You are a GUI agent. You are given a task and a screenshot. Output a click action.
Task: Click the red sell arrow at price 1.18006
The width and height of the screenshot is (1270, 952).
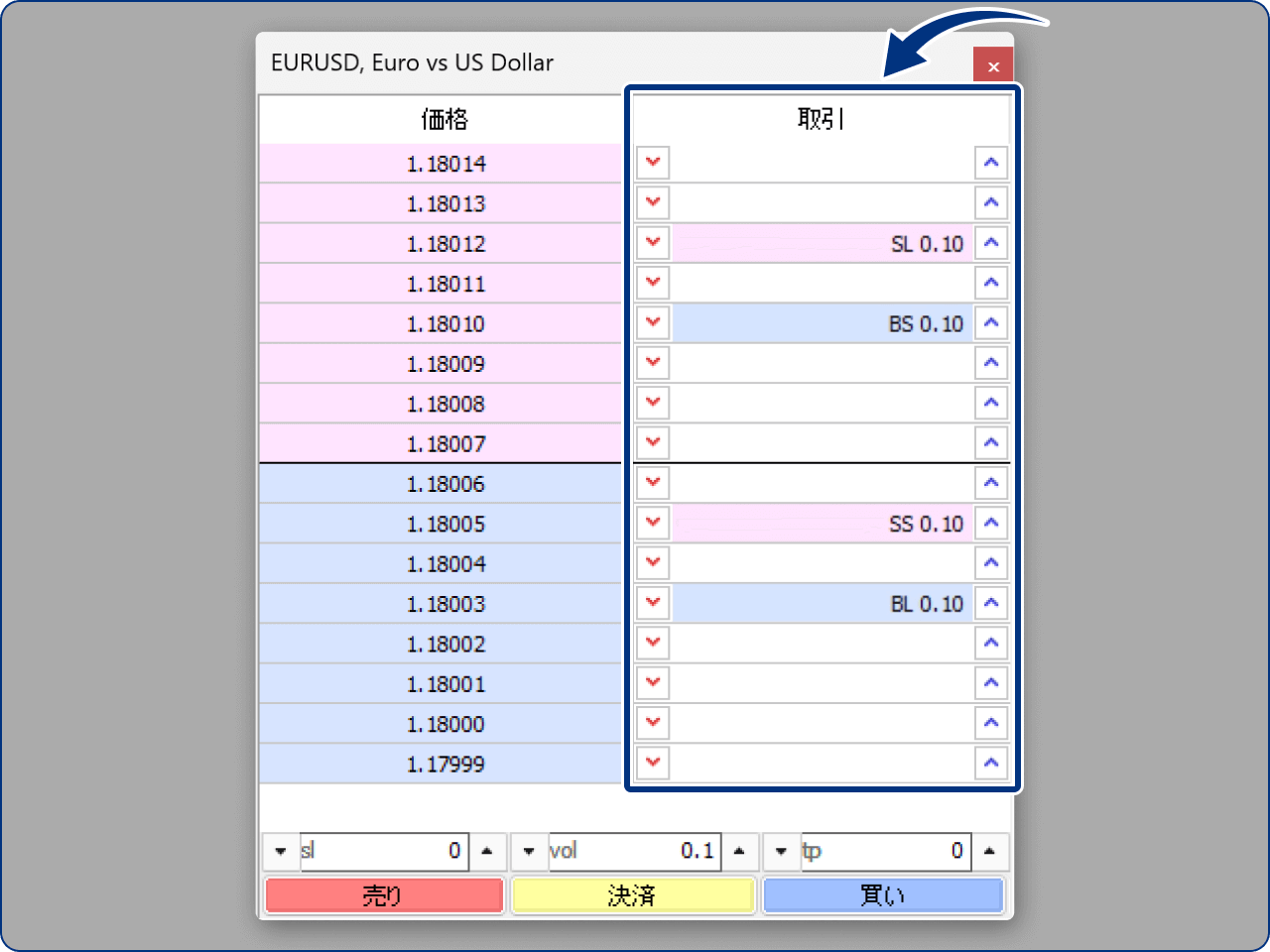pyautogui.click(x=653, y=483)
